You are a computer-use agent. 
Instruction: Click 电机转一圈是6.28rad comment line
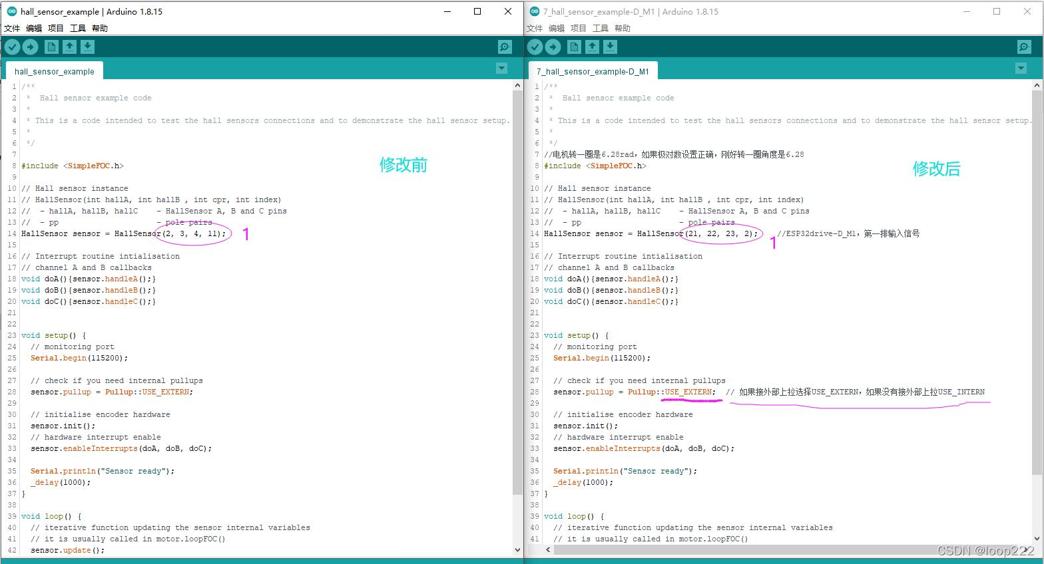coord(674,154)
